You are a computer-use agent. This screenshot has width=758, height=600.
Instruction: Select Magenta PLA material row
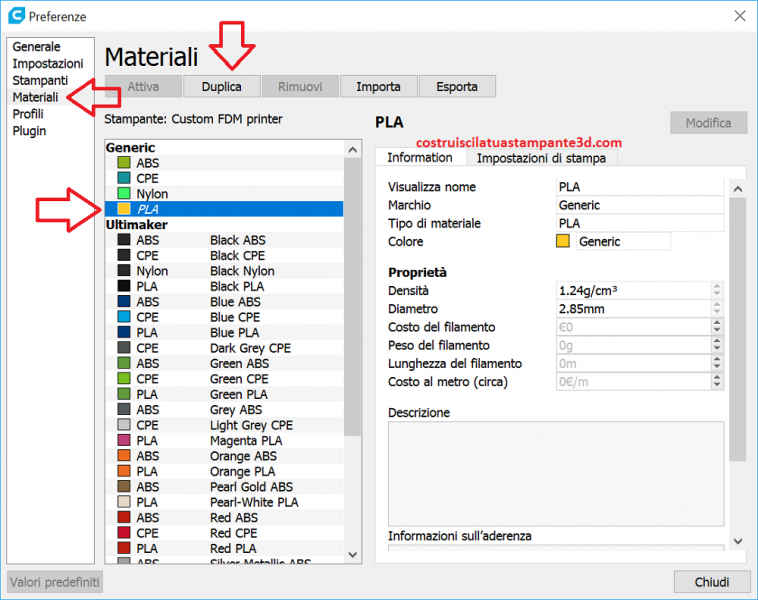pyautogui.click(x=224, y=441)
